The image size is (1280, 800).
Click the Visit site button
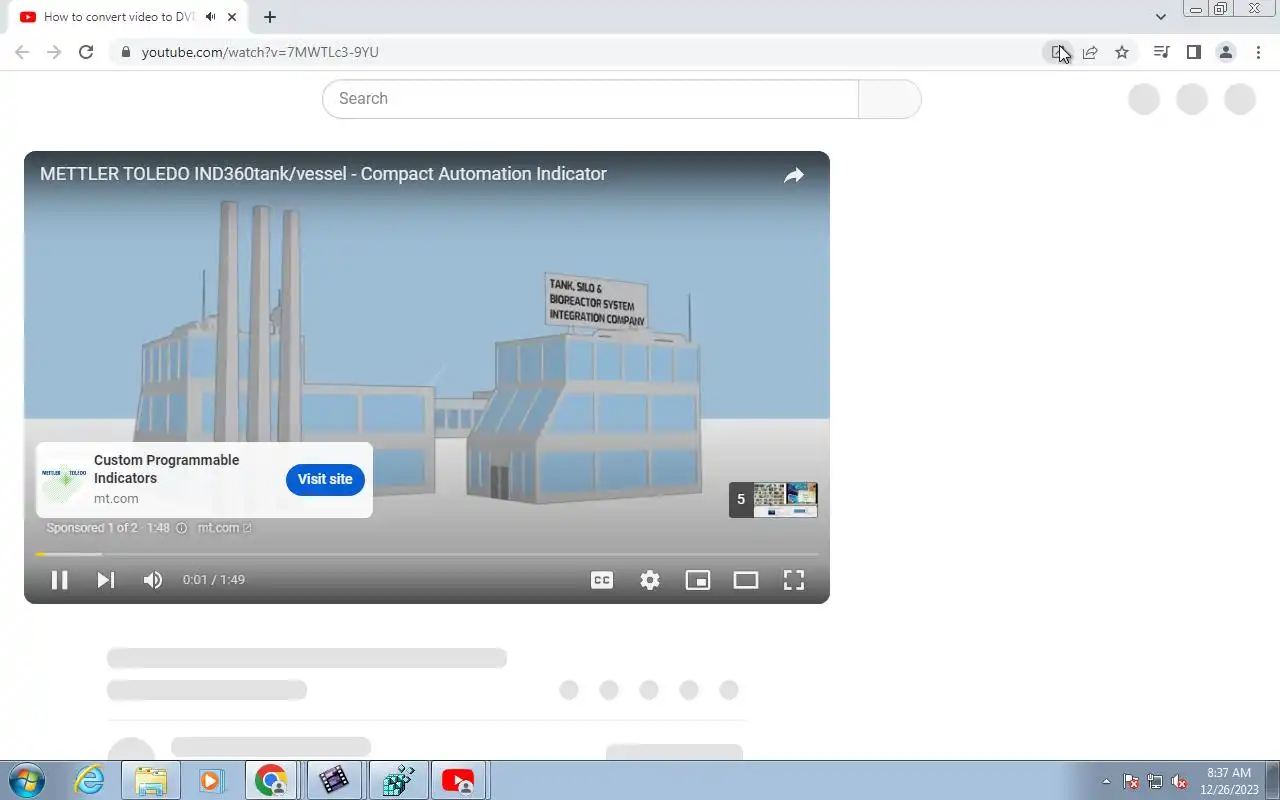(x=325, y=479)
